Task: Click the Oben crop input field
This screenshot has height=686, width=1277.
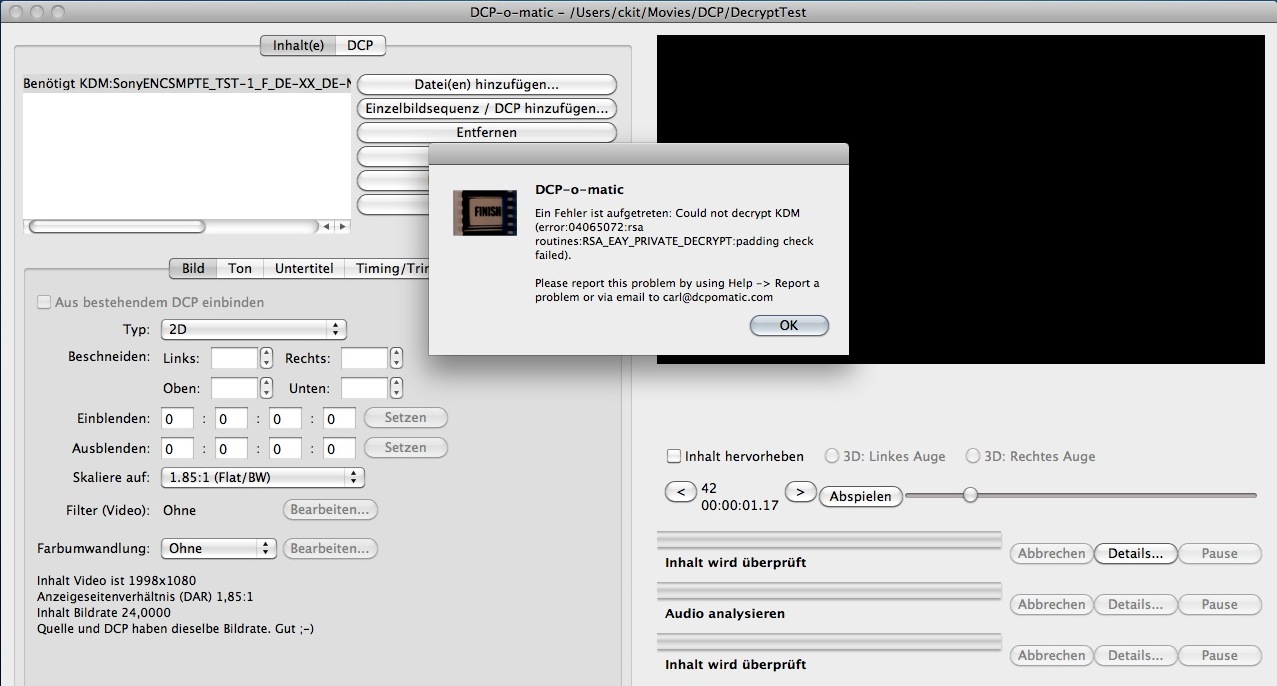Action: (x=235, y=388)
